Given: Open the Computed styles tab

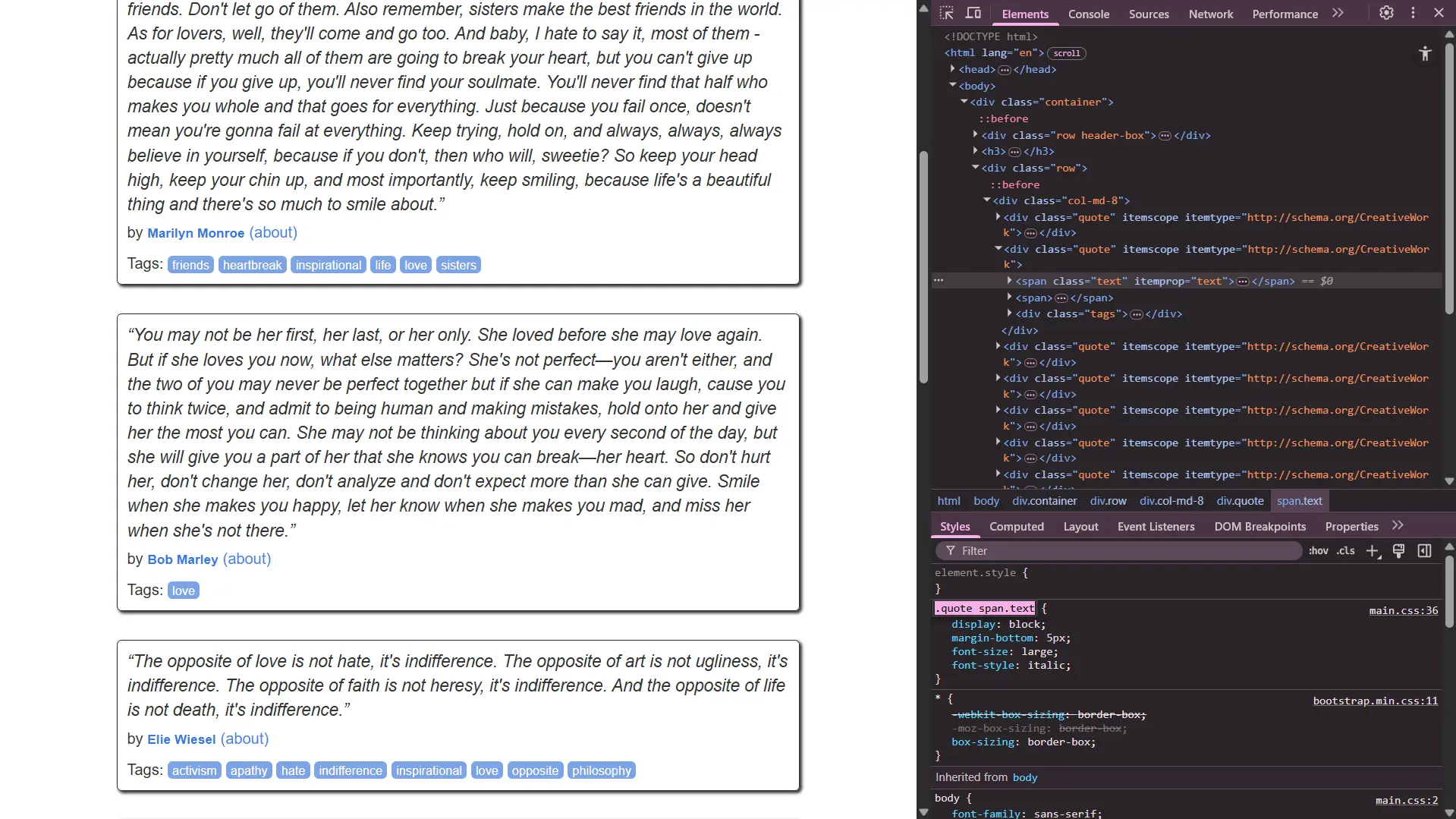Looking at the screenshot, I should [x=1016, y=527].
